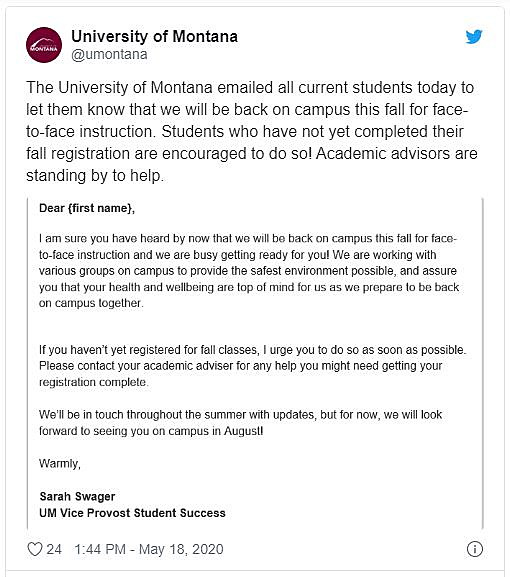Click the tweet text about face-to-face instruction
510x577 pixels.
pos(252,131)
